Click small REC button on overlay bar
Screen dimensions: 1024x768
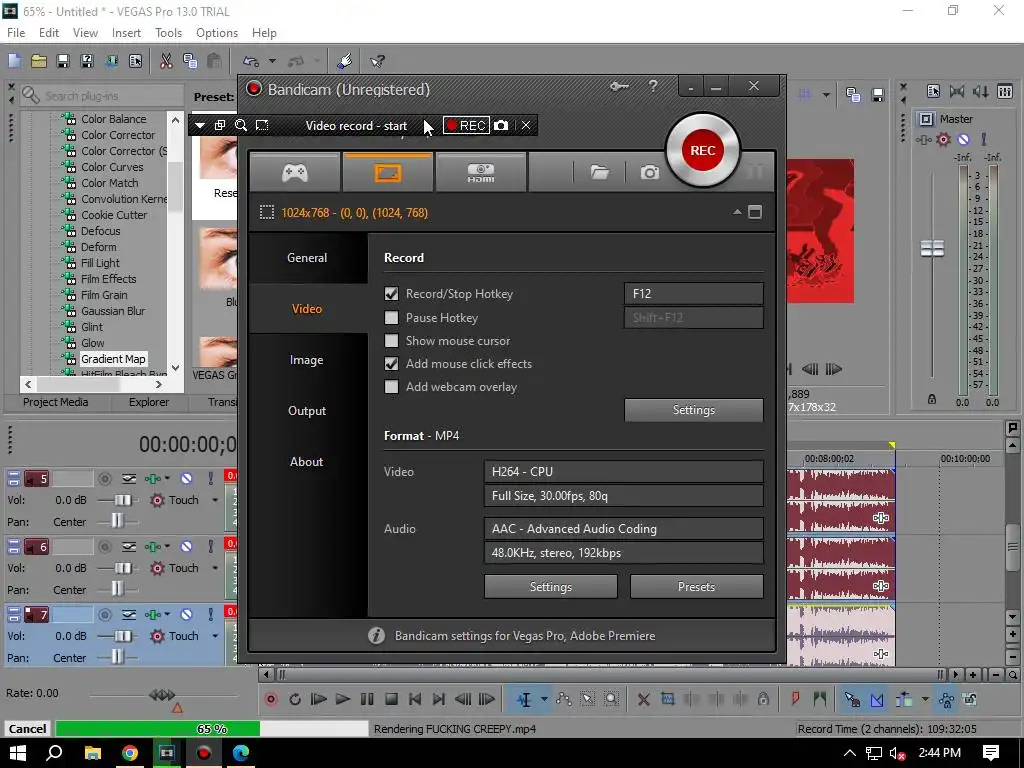pos(466,125)
